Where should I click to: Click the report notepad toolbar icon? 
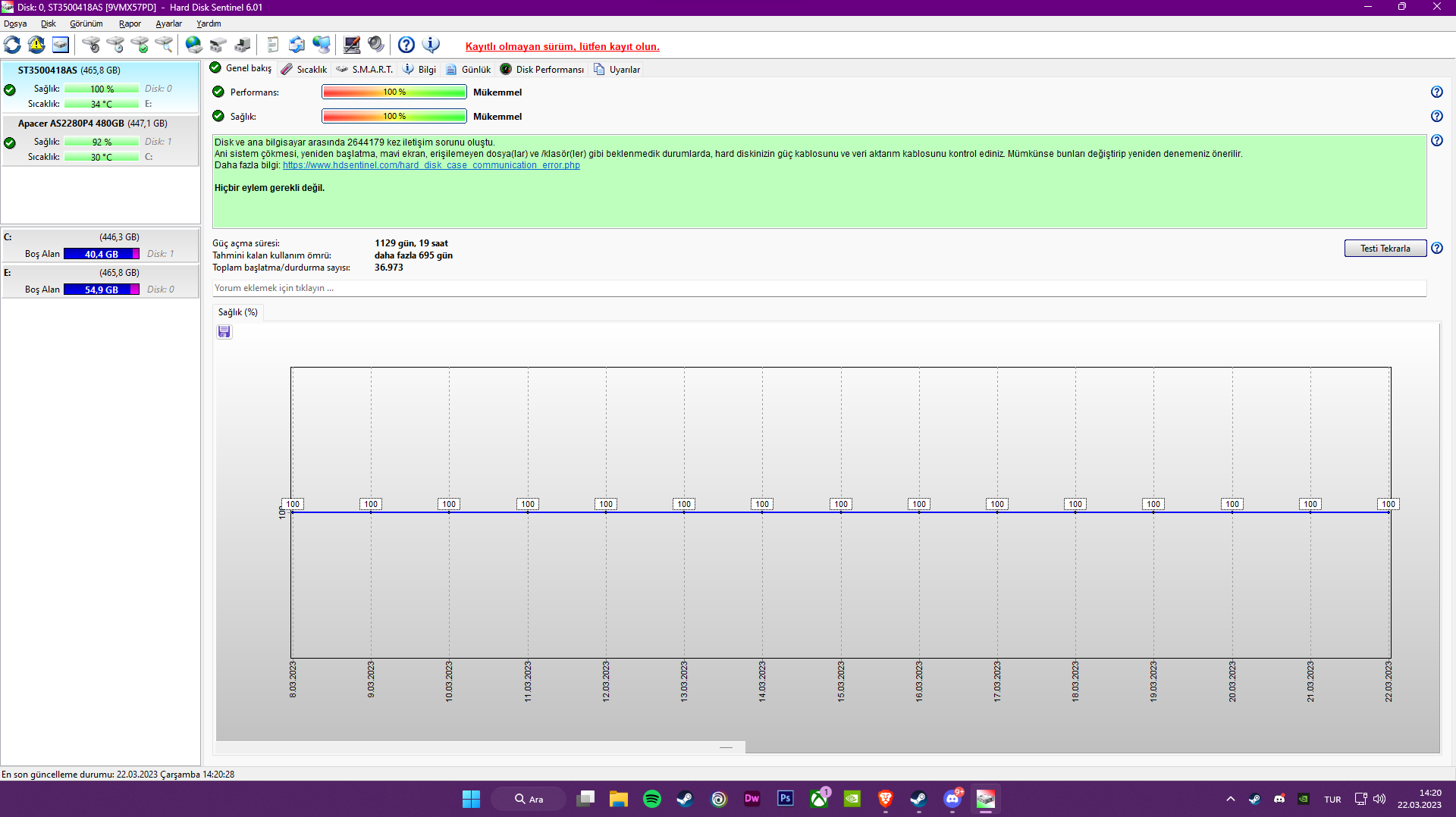click(273, 45)
